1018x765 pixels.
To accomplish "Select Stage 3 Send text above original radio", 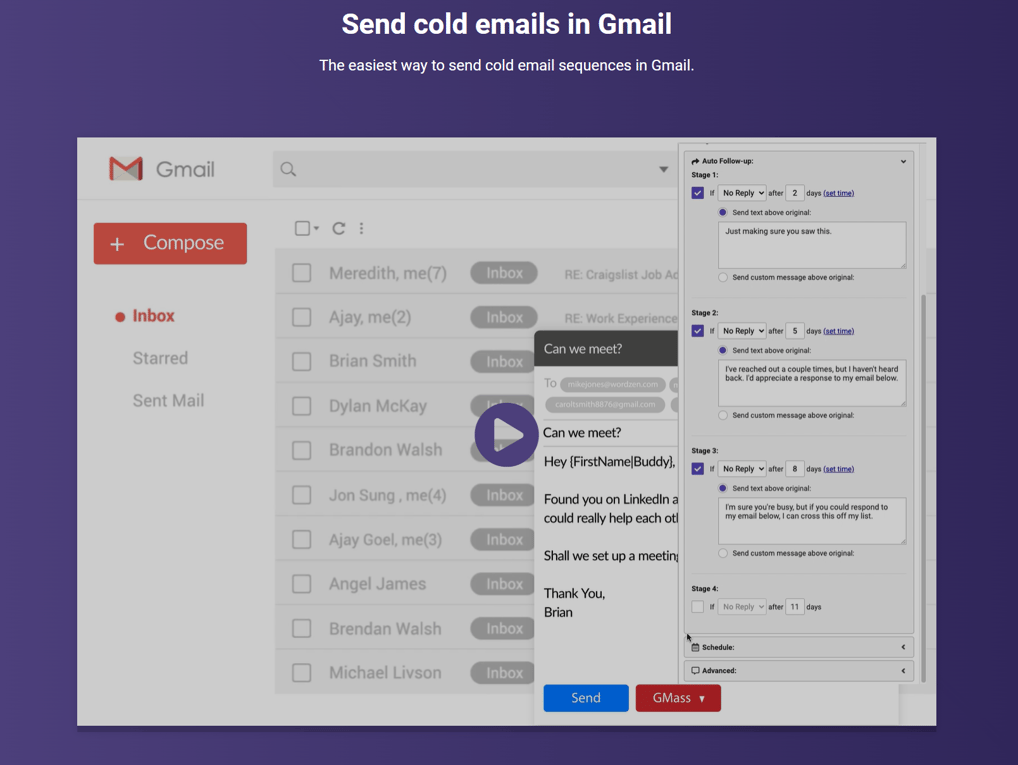I will point(723,488).
